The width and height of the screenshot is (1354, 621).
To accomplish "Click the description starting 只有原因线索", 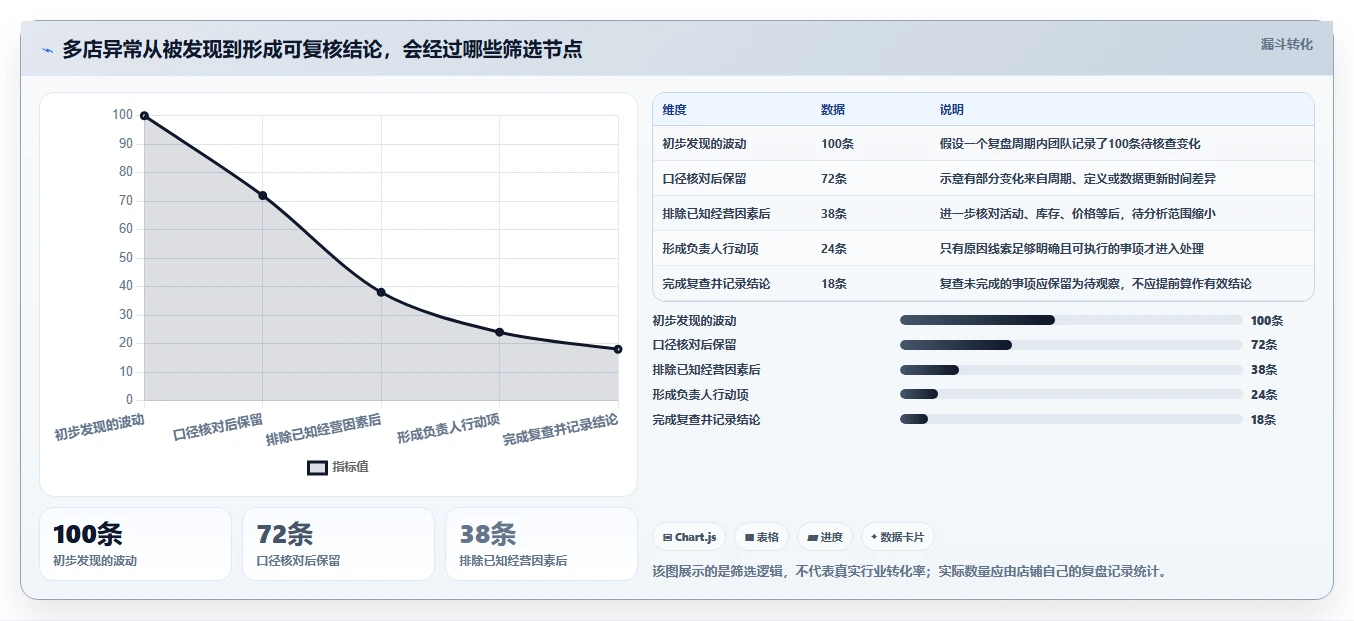I will tap(1072, 249).
